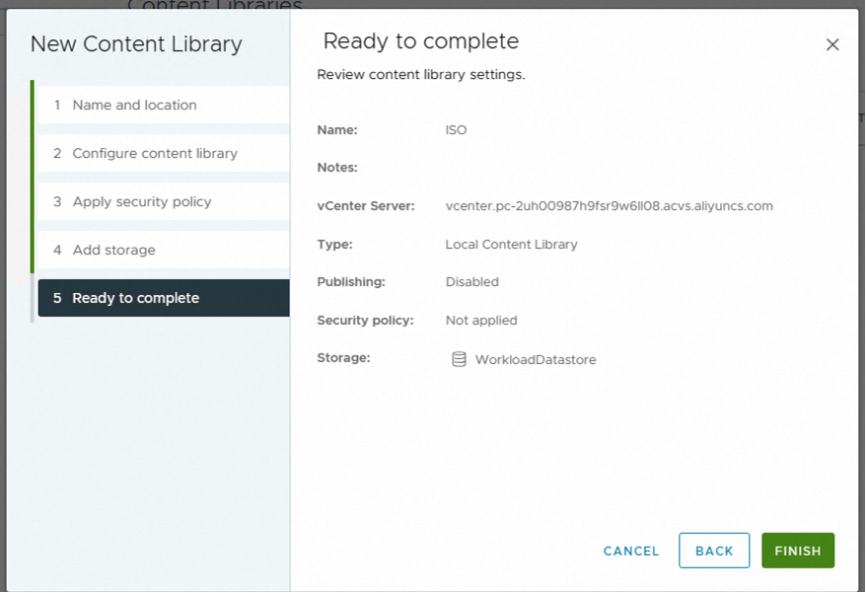Click the ISO library name value

(x=456, y=130)
